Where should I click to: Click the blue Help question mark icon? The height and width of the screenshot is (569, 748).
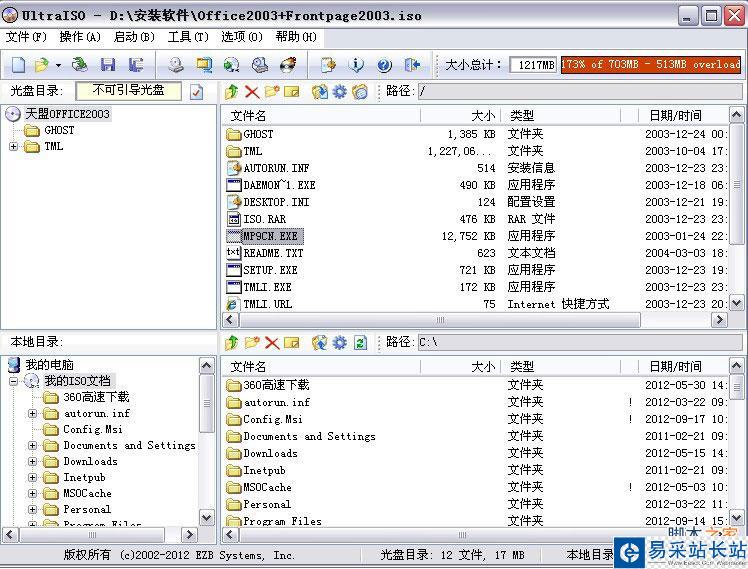384,64
